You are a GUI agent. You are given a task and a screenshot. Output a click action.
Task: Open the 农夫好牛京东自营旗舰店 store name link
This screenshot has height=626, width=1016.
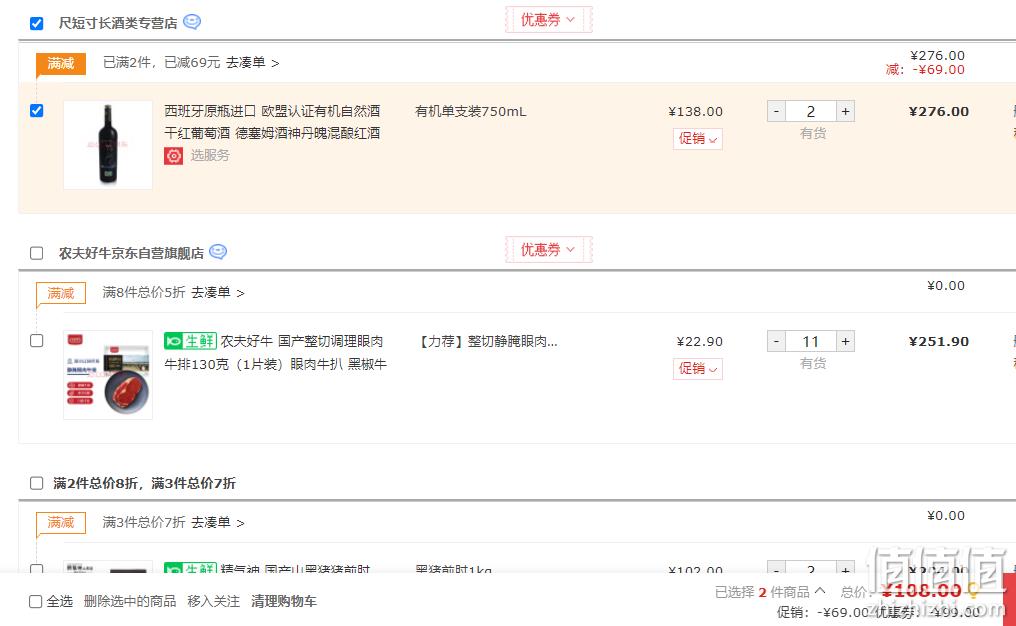coord(131,253)
